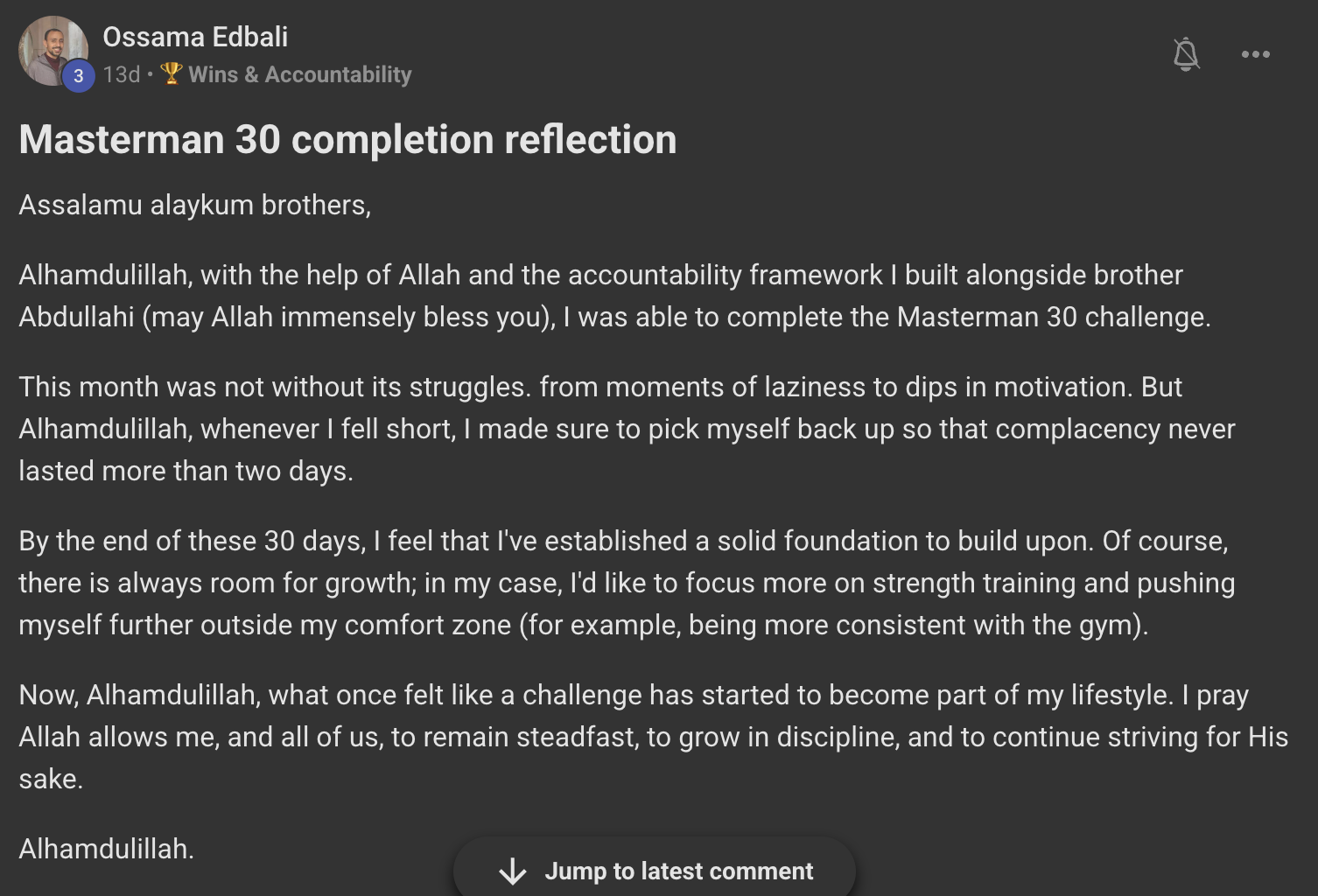1318x896 pixels.
Task: Click the trophy icon beside the category
Action: pyautogui.click(x=172, y=73)
